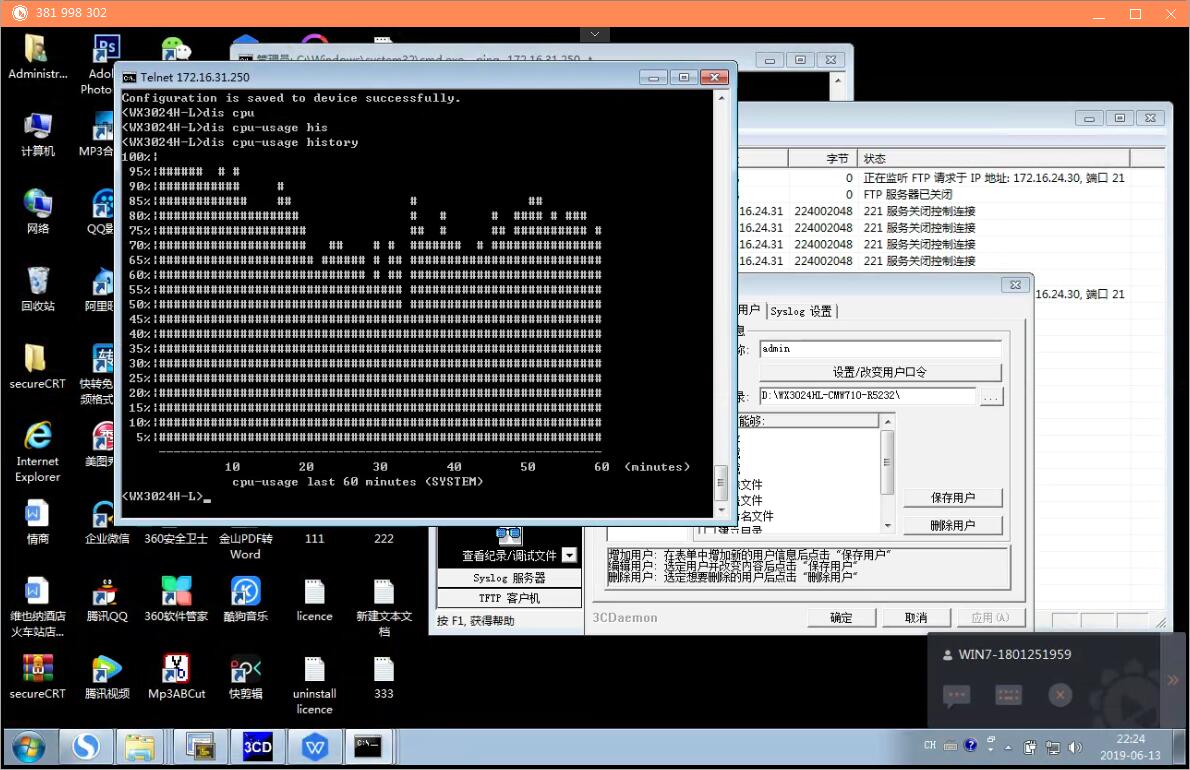Viewport: 1190px width, 770px height.
Task: Open the 360软件管家 desktop shortcut
Action: click(x=176, y=599)
